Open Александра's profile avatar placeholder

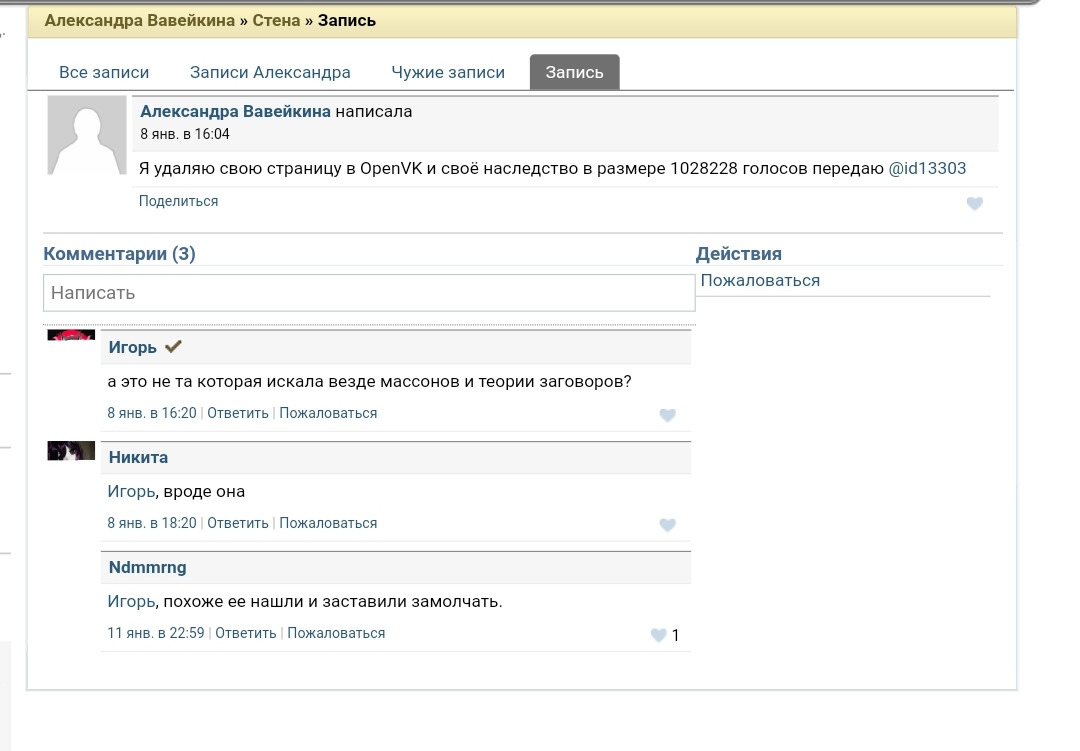(87, 136)
